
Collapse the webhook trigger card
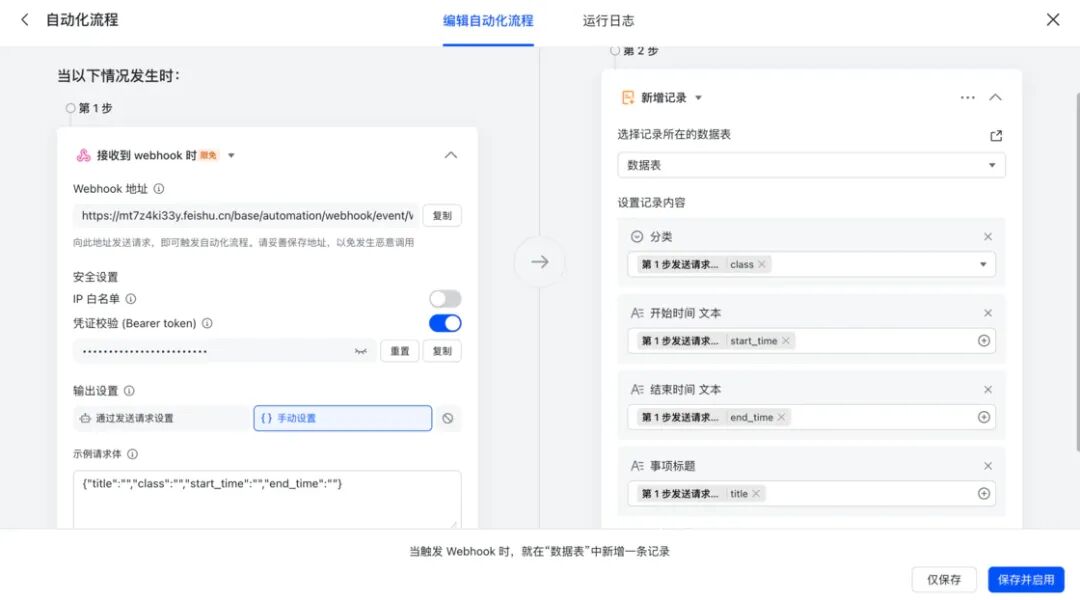(x=450, y=155)
